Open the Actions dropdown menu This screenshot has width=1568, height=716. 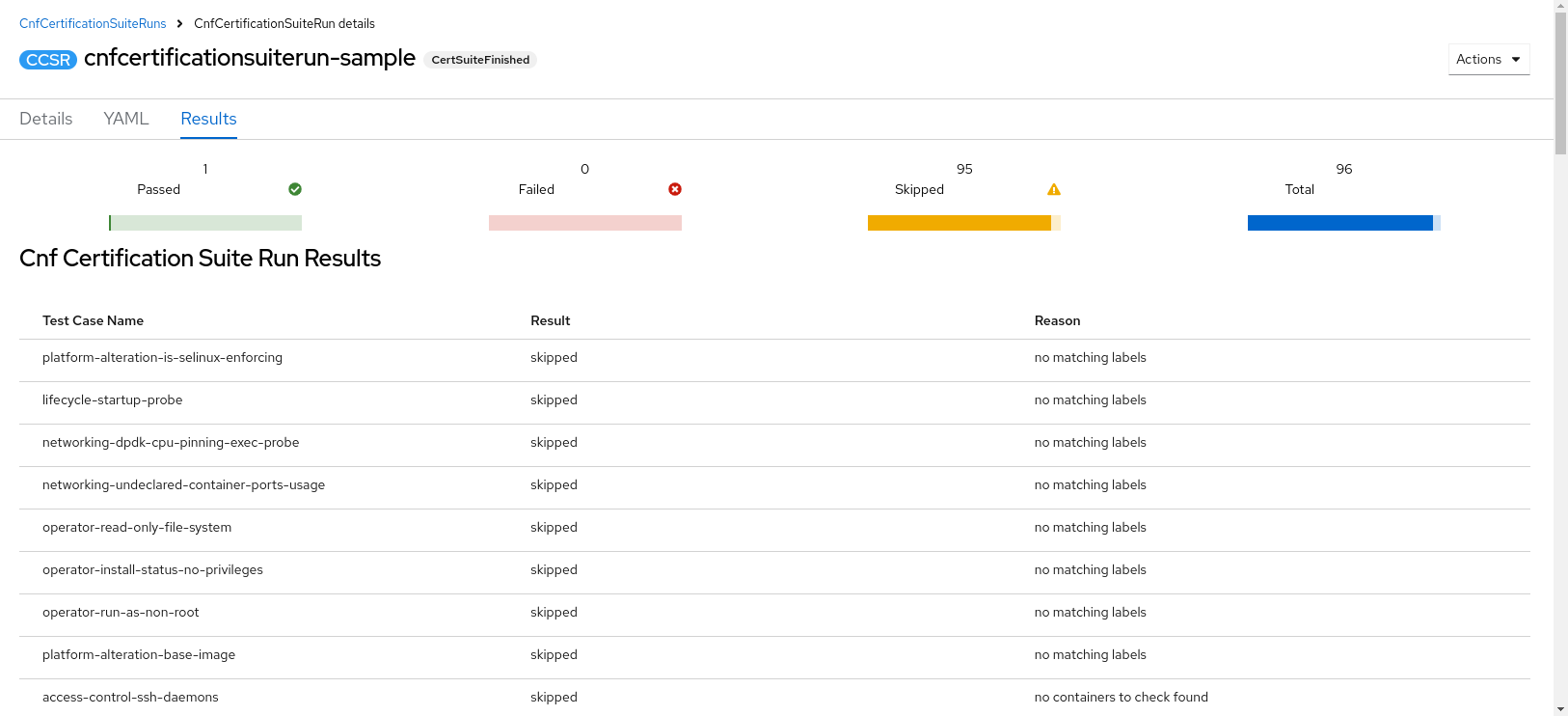tap(1489, 59)
